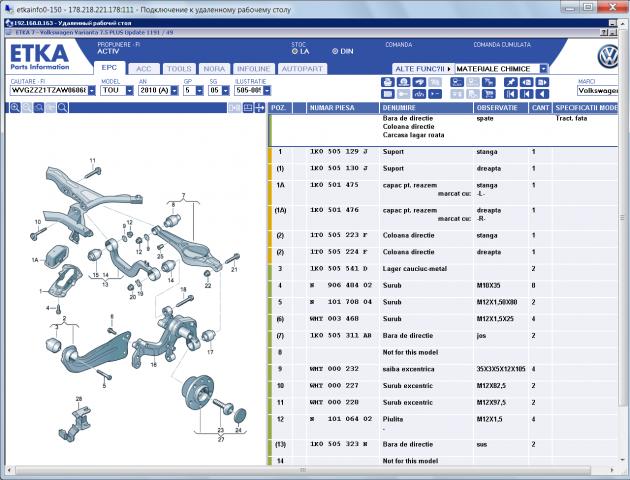Select part number WHT 000 228

tap(334, 402)
